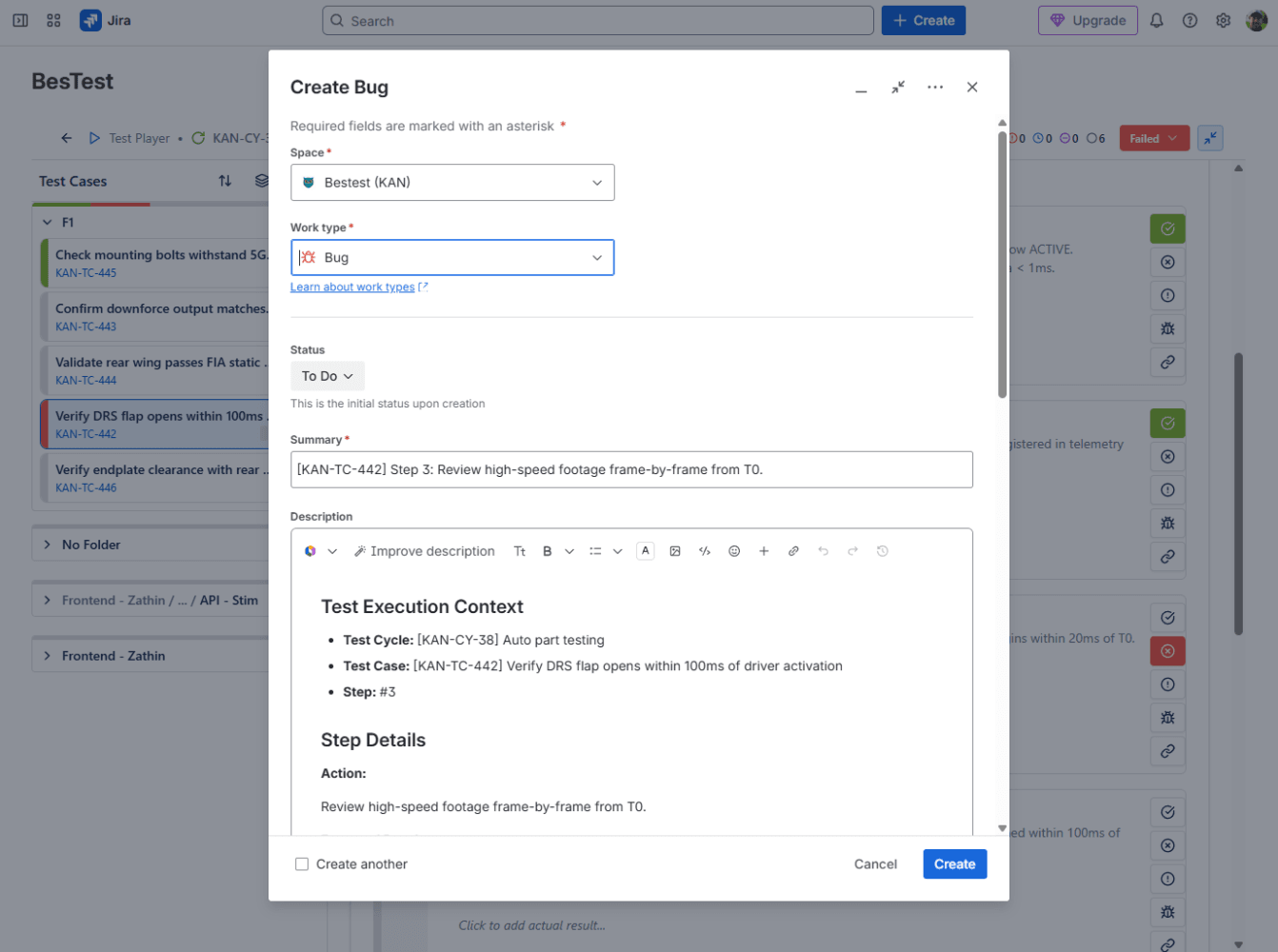Link an issue to 'ow ACTIVE' step

[x=1168, y=362]
